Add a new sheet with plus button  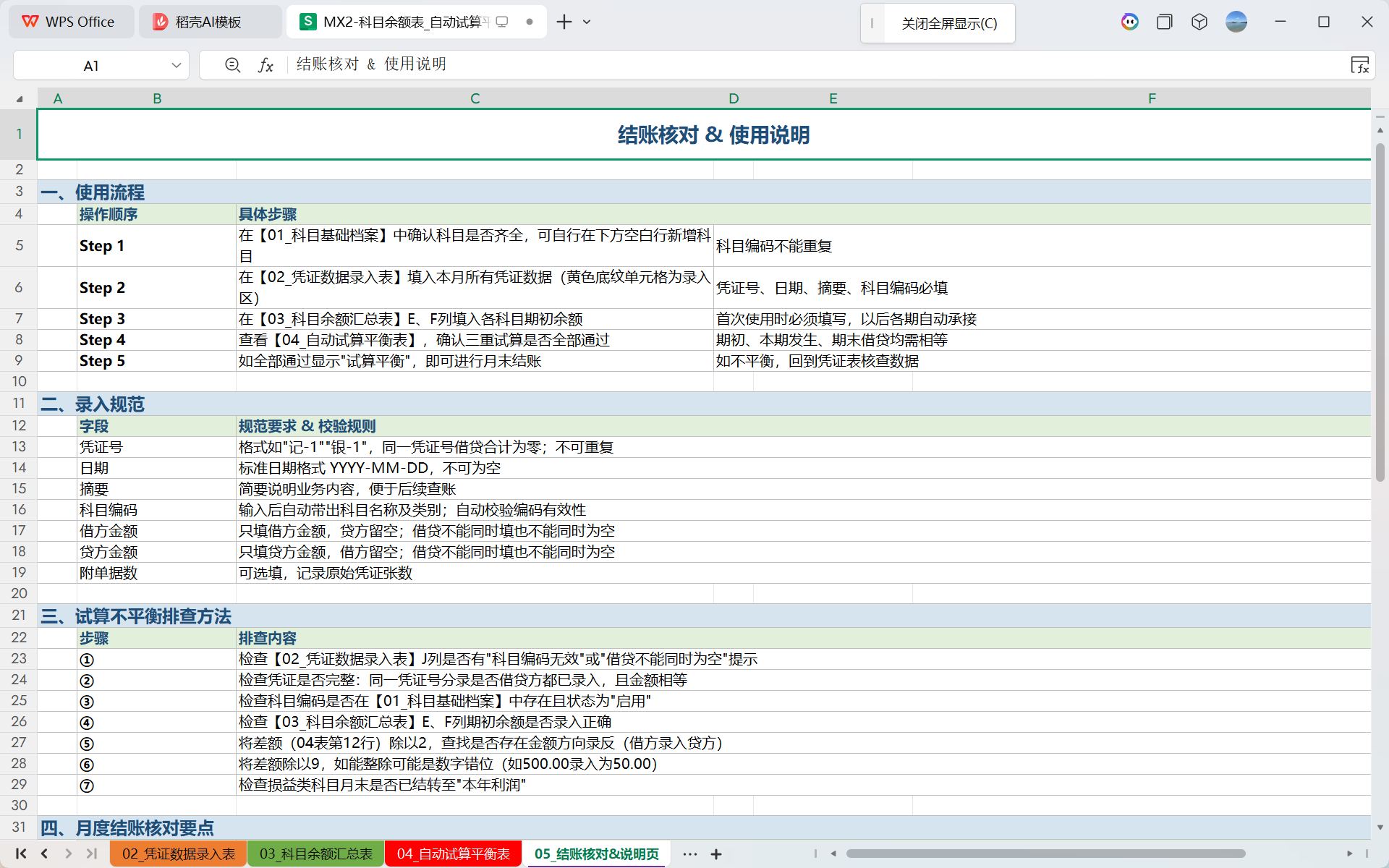pyautogui.click(x=716, y=854)
